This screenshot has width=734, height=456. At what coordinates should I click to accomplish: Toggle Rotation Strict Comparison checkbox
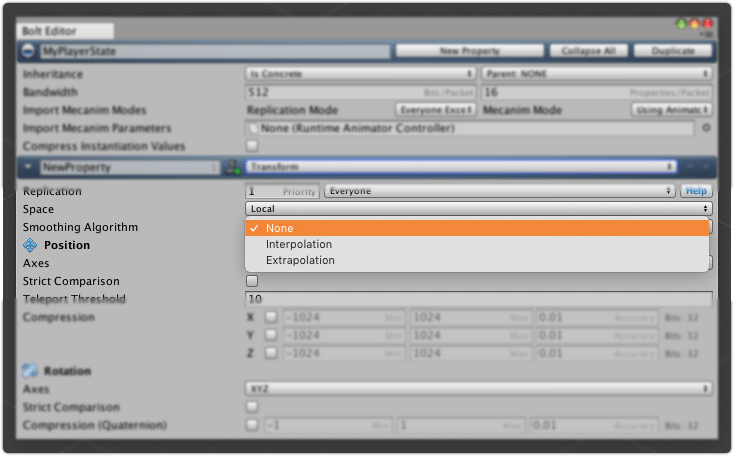[x=252, y=407]
